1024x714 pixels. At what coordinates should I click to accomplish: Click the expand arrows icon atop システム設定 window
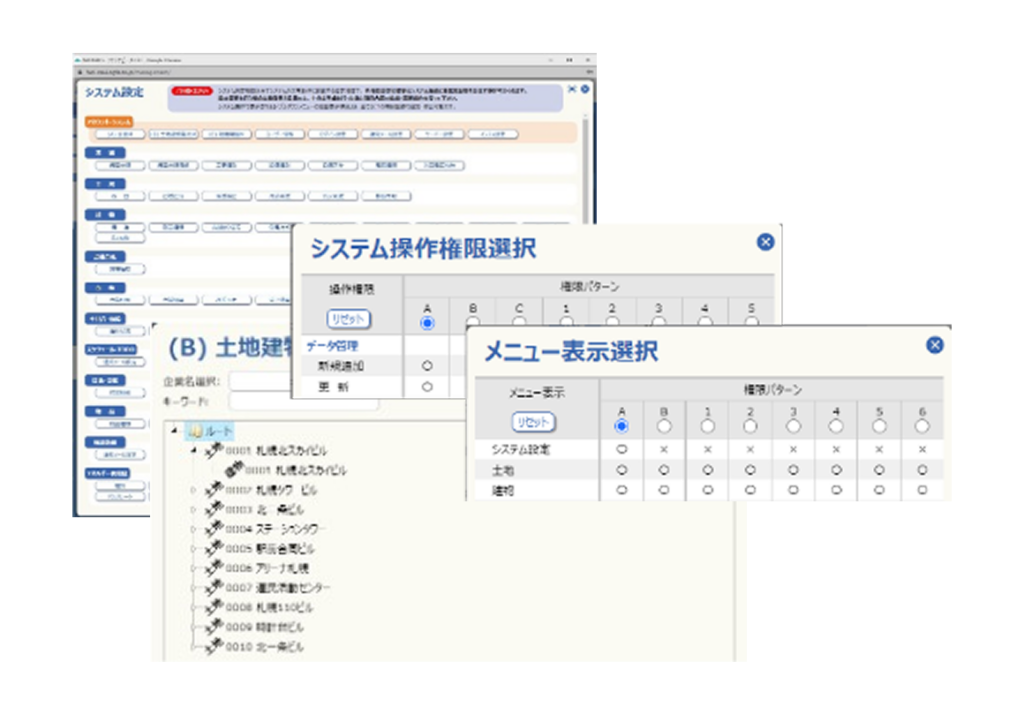pyautogui.click(x=572, y=89)
